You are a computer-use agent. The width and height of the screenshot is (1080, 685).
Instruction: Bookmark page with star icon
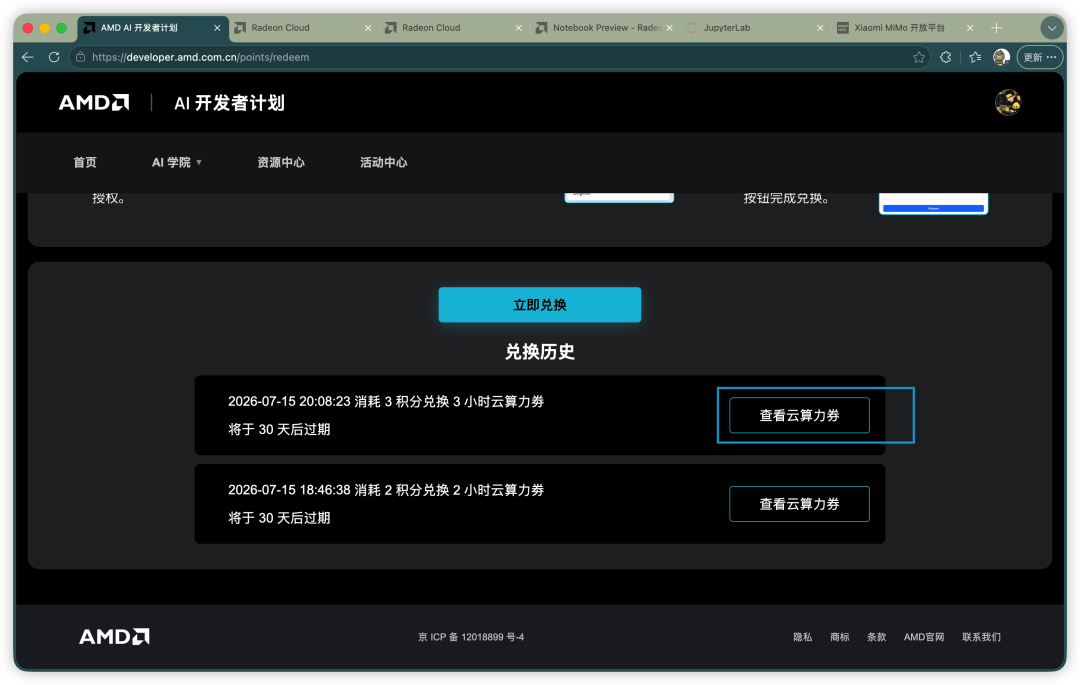coord(919,57)
